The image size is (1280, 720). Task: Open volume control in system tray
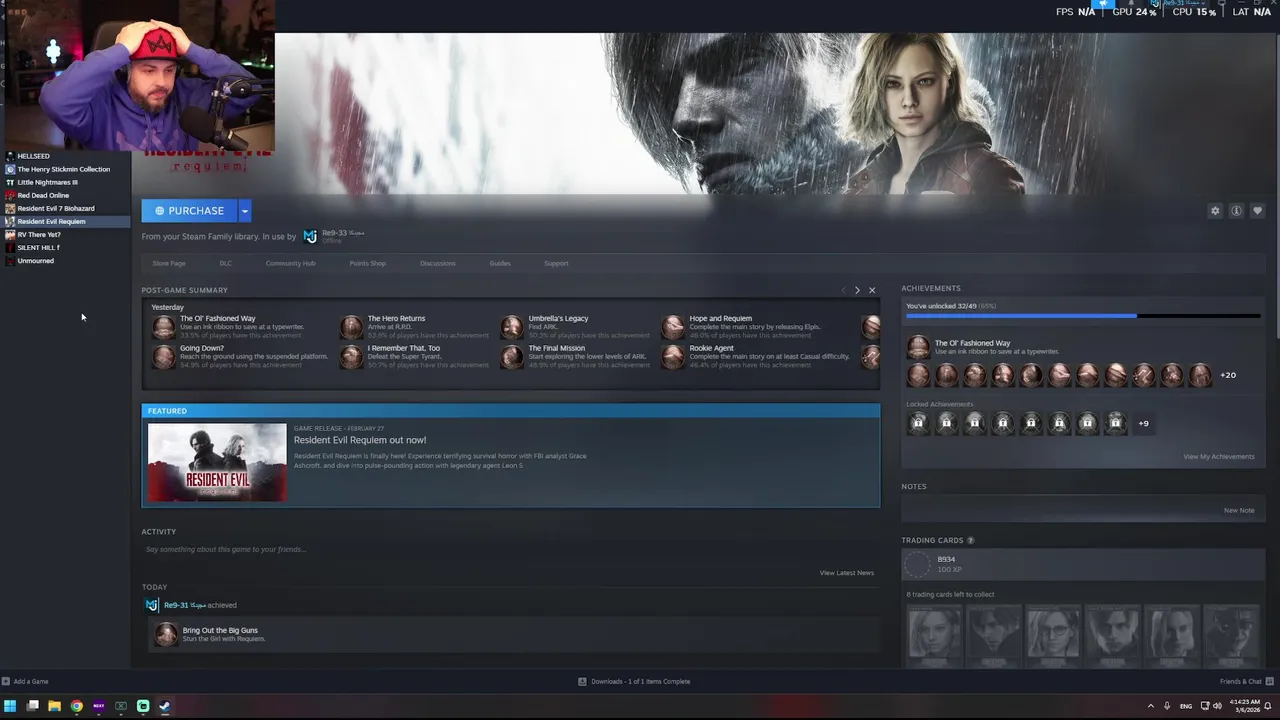(x=1217, y=706)
